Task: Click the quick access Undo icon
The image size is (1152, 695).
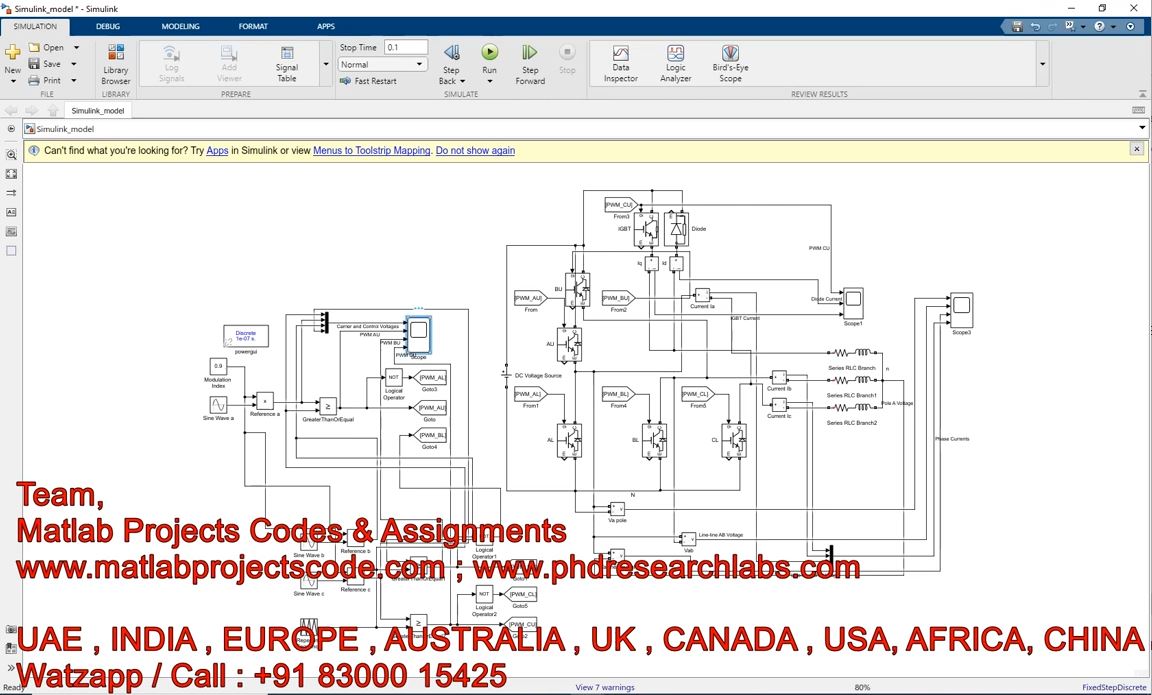Action: 1035,26
